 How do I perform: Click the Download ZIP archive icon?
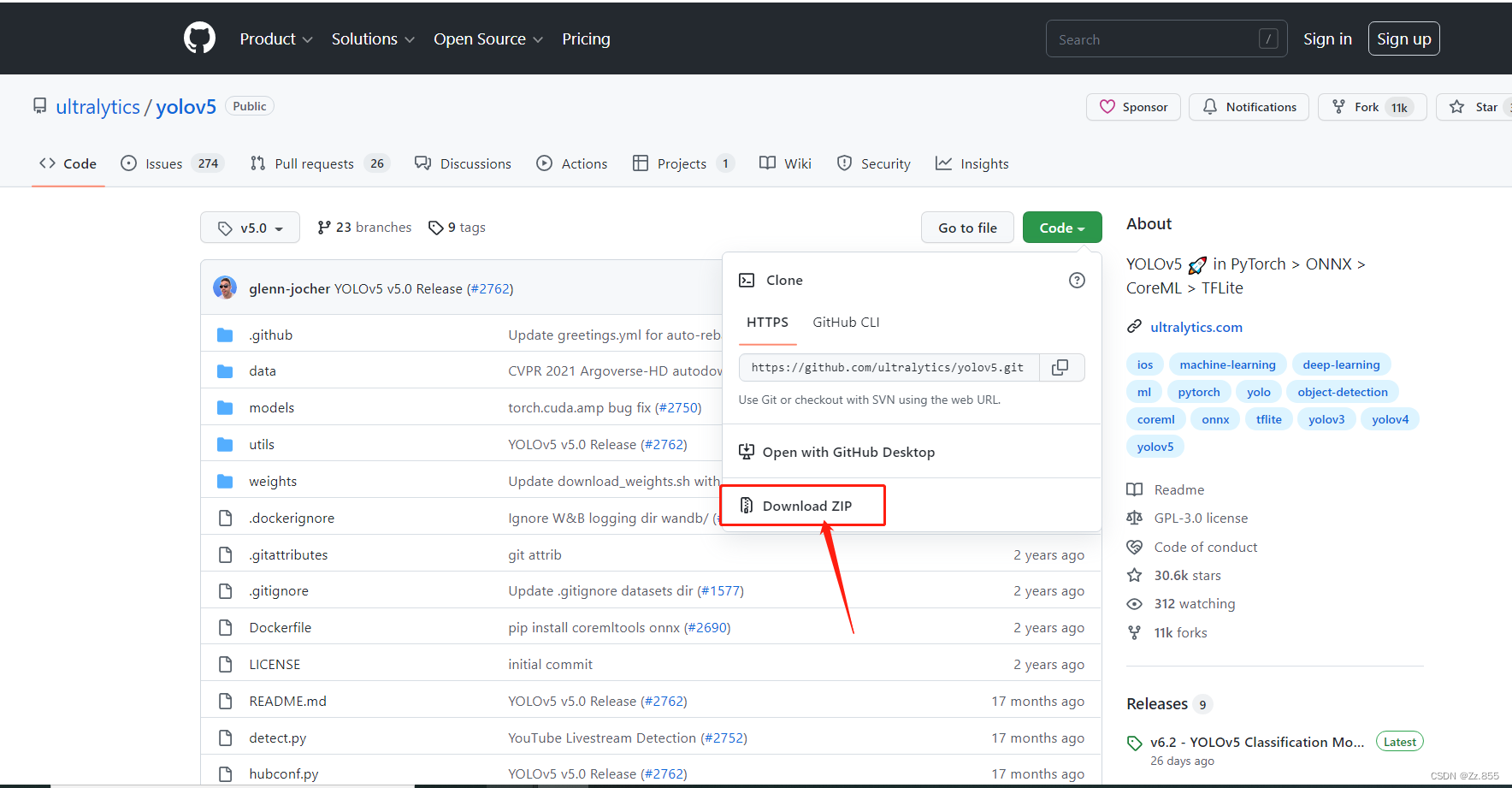tap(747, 506)
